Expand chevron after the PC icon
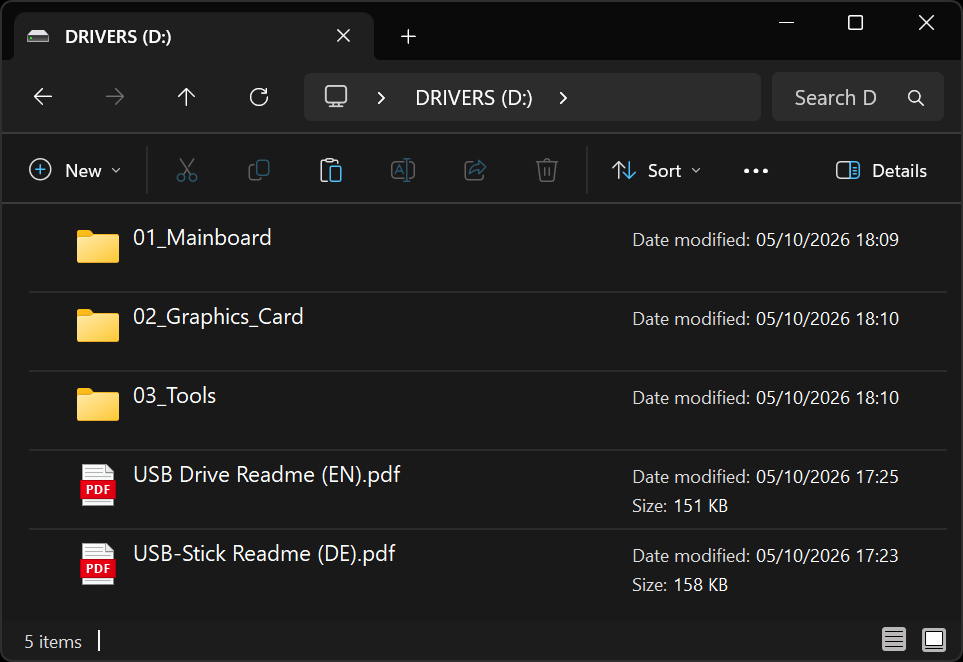 point(381,98)
